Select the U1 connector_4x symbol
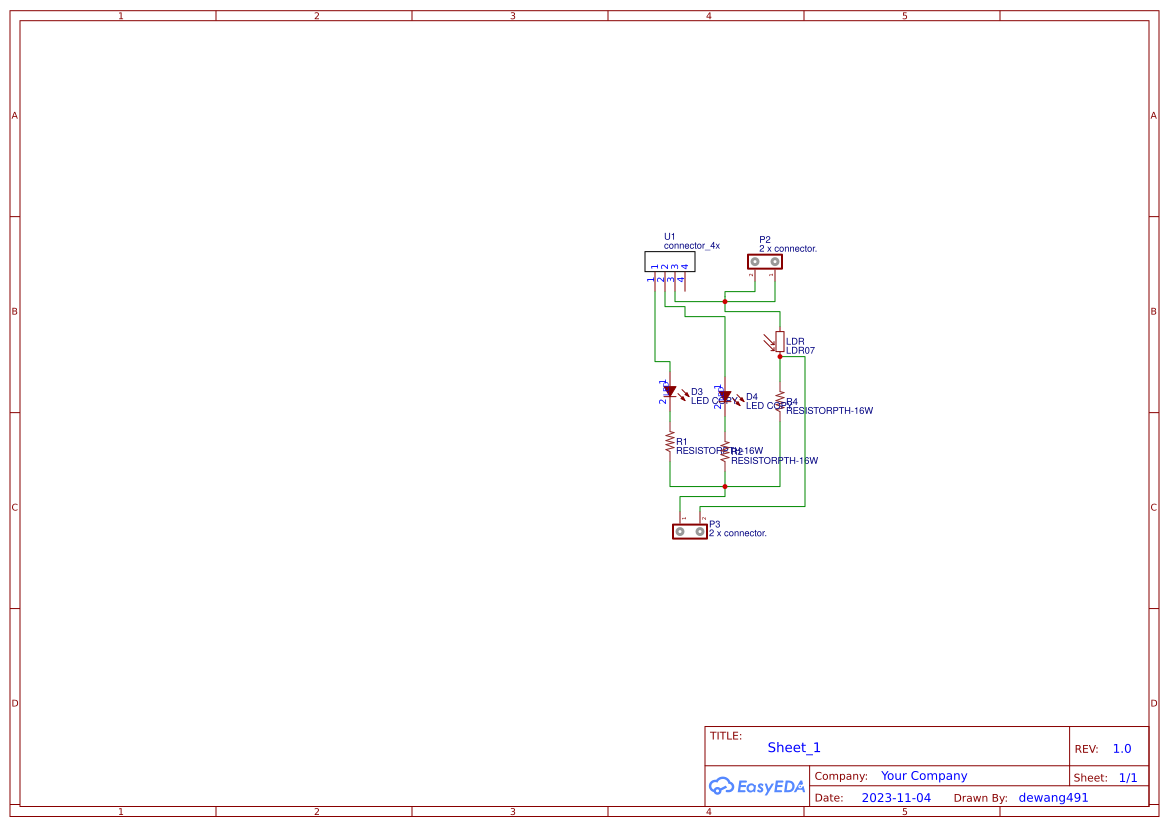This screenshot has width=1169, height=827. pyautogui.click(x=670, y=261)
